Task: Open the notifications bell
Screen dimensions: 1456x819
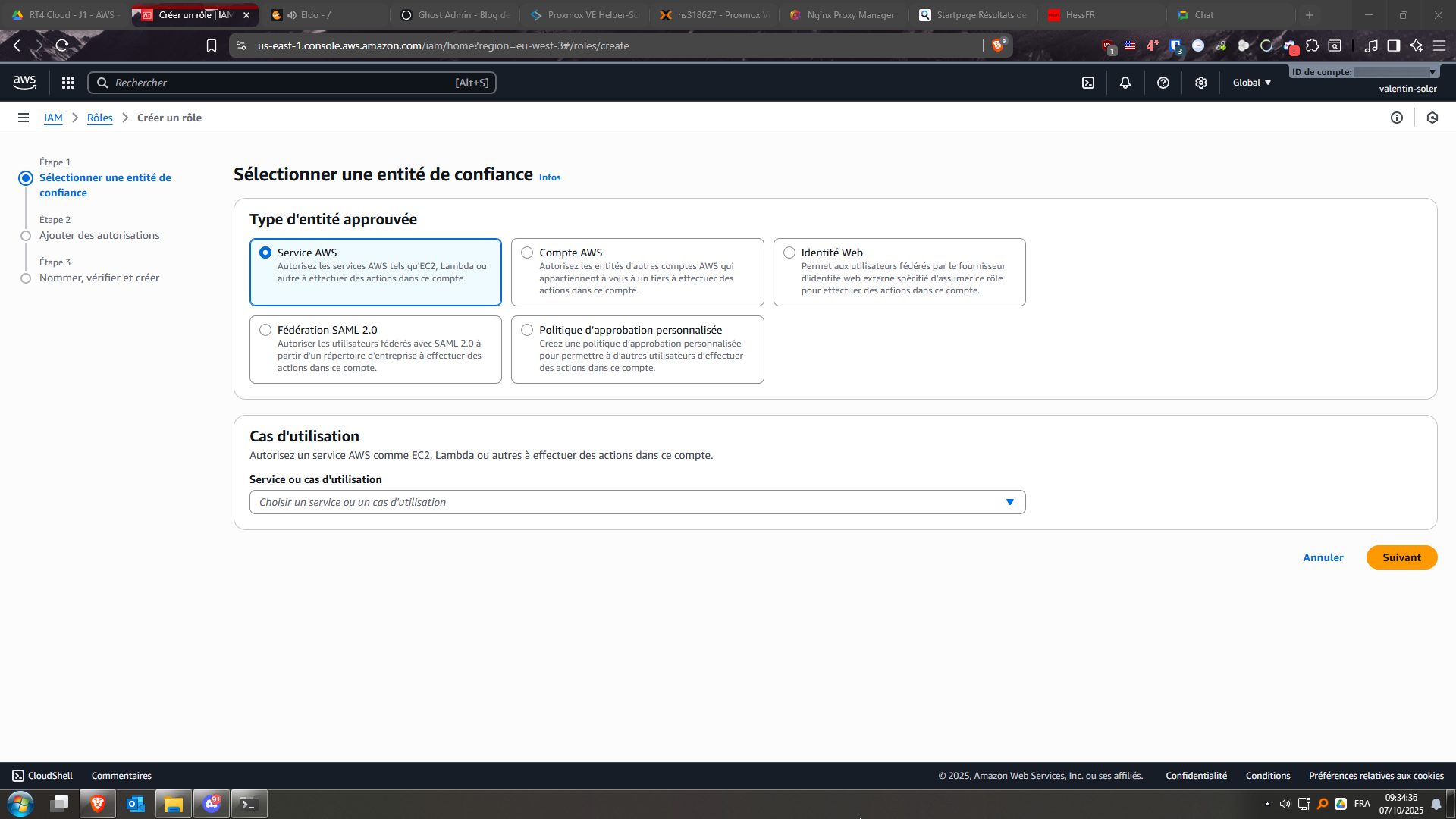Action: click(x=1125, y=83)
